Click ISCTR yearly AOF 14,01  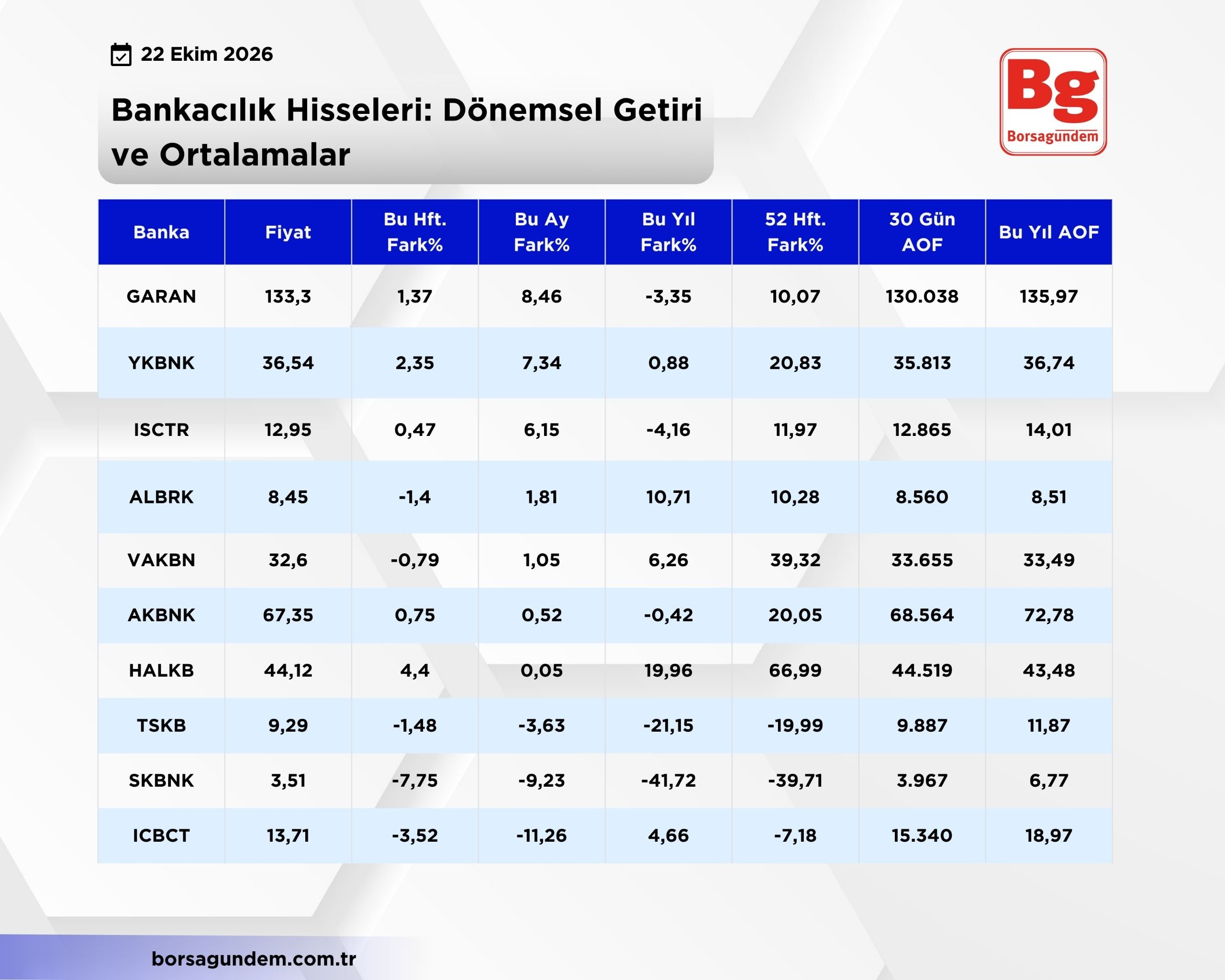[1049, 430]
